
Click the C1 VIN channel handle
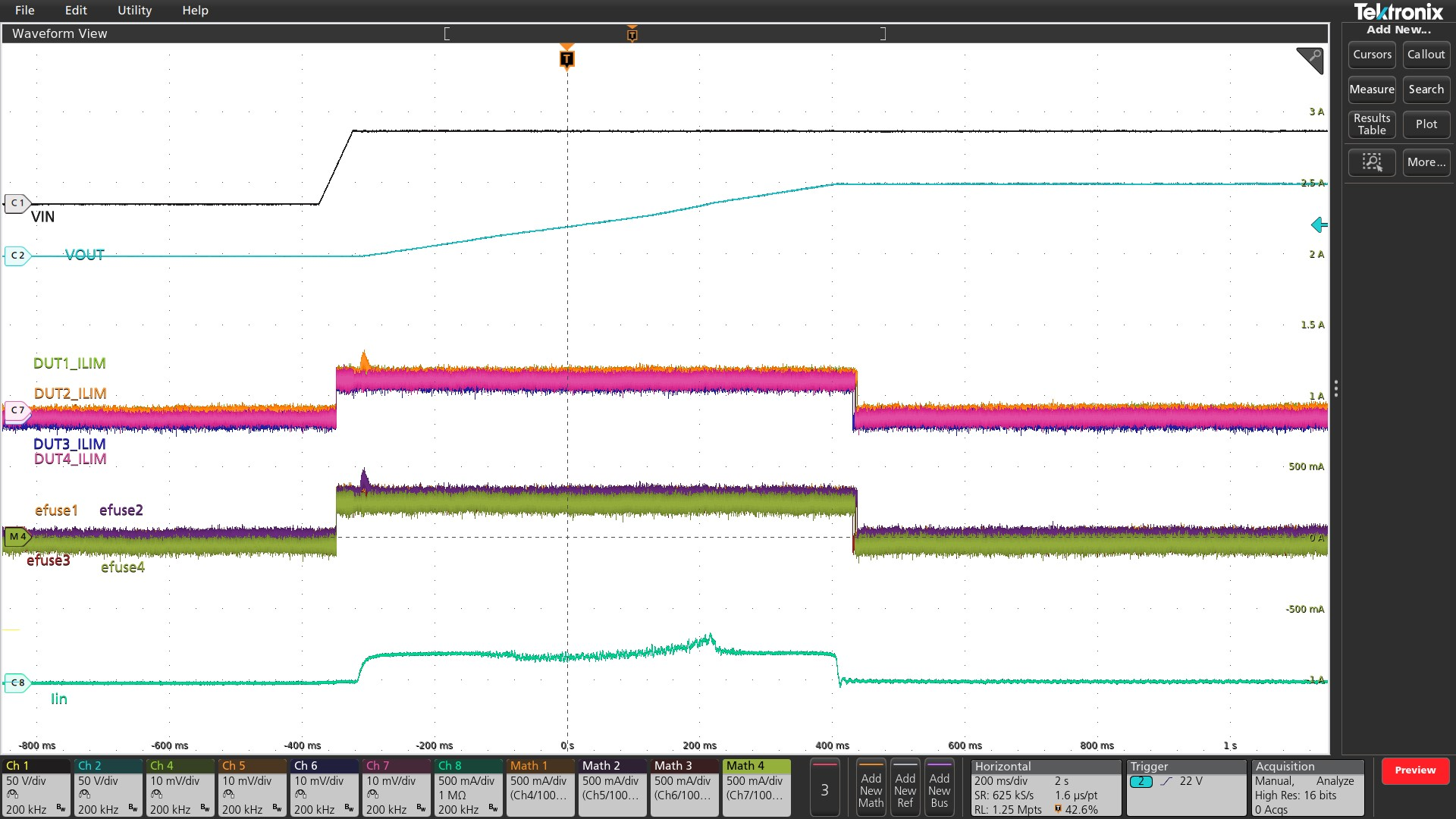[17, 203]
